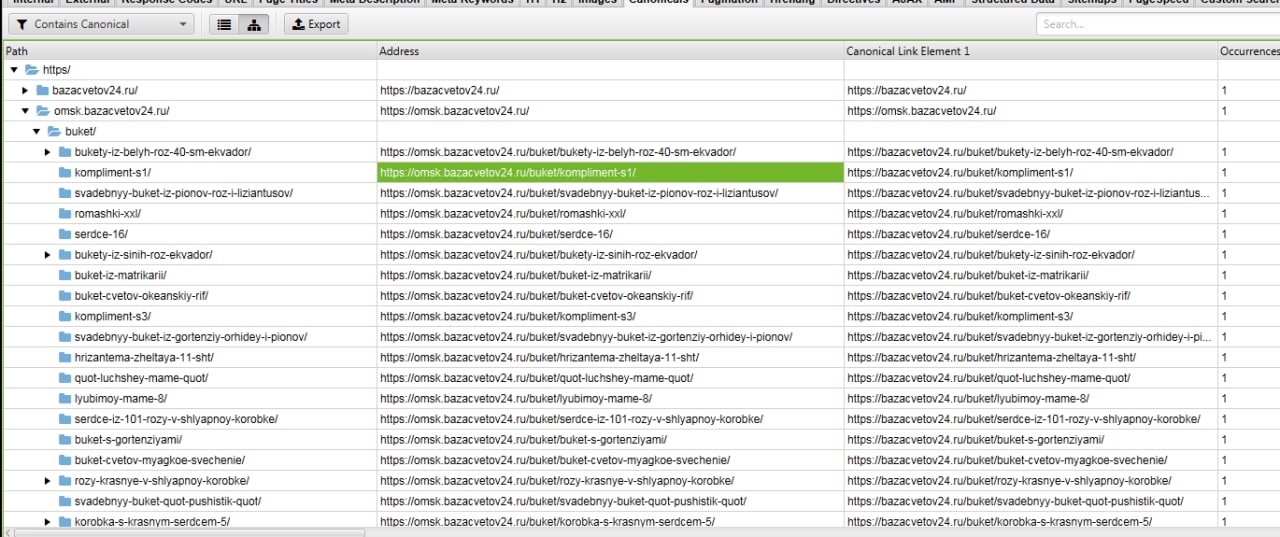Click Occurrences value in romashki-xxl/ row
Image resolution: width=1280 pixels, height=537 pixels.
[1224, 213]
